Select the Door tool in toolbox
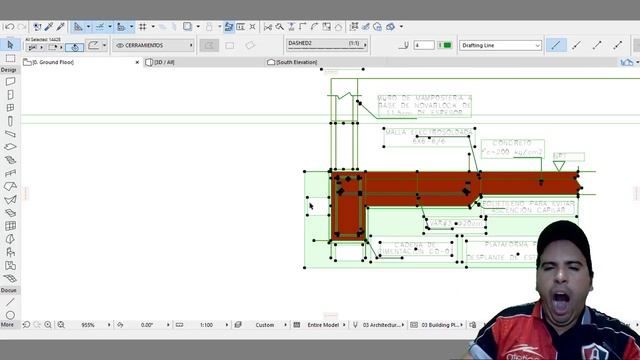 10,95
